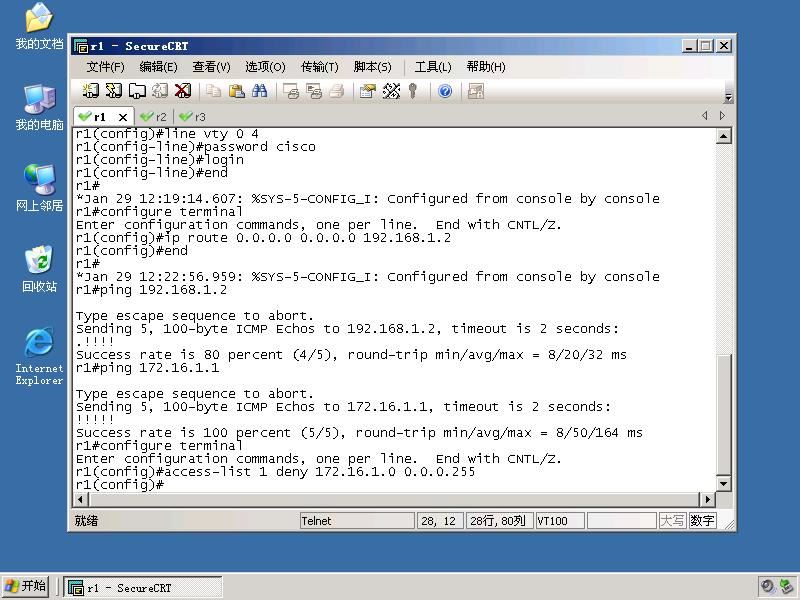Click the speaker volume tray icon
The height and width of the screenshot is (600, 800).
(x=767, y=586)
